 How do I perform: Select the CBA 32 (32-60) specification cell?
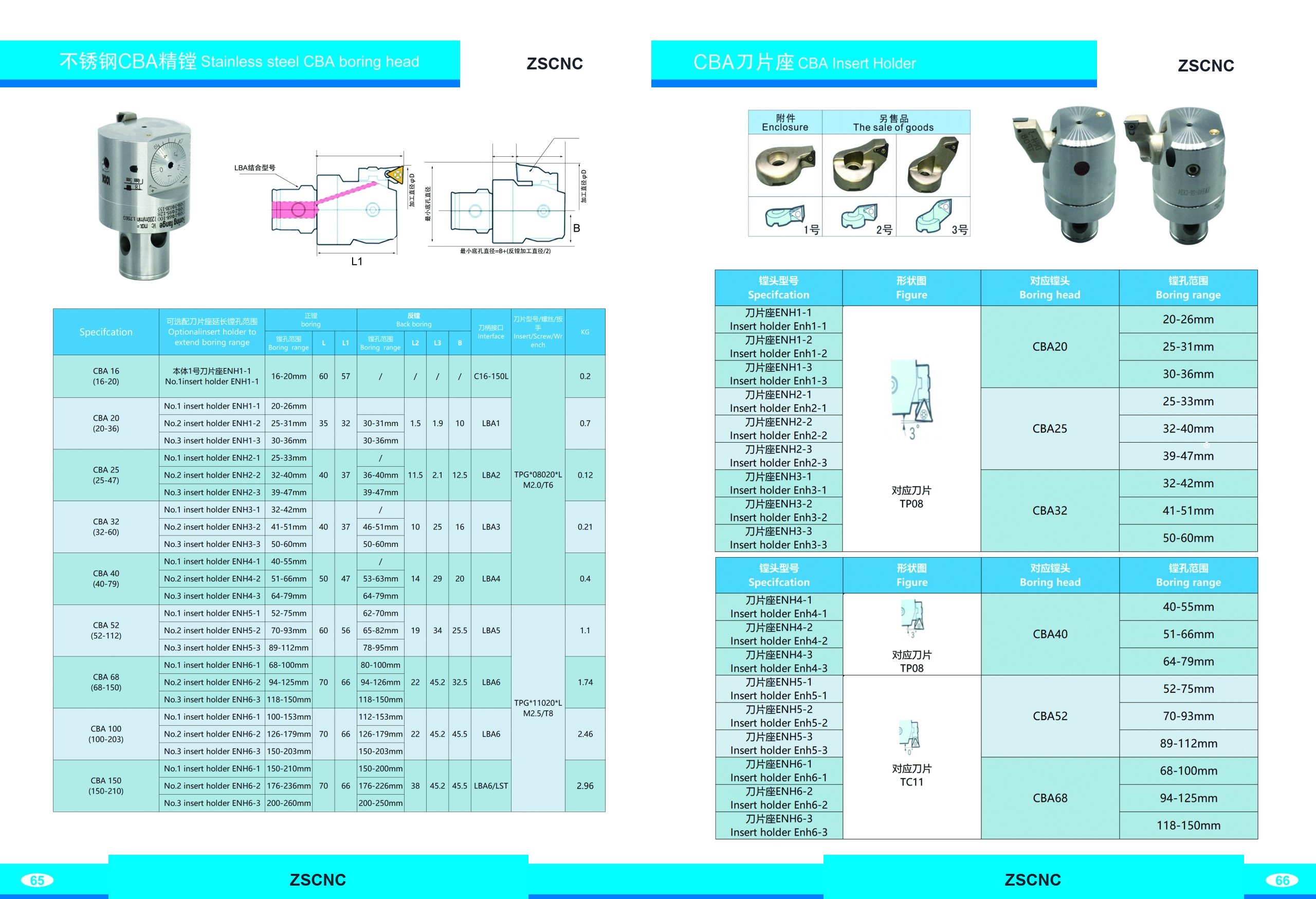pyautogui.click(x=106, y=526)
